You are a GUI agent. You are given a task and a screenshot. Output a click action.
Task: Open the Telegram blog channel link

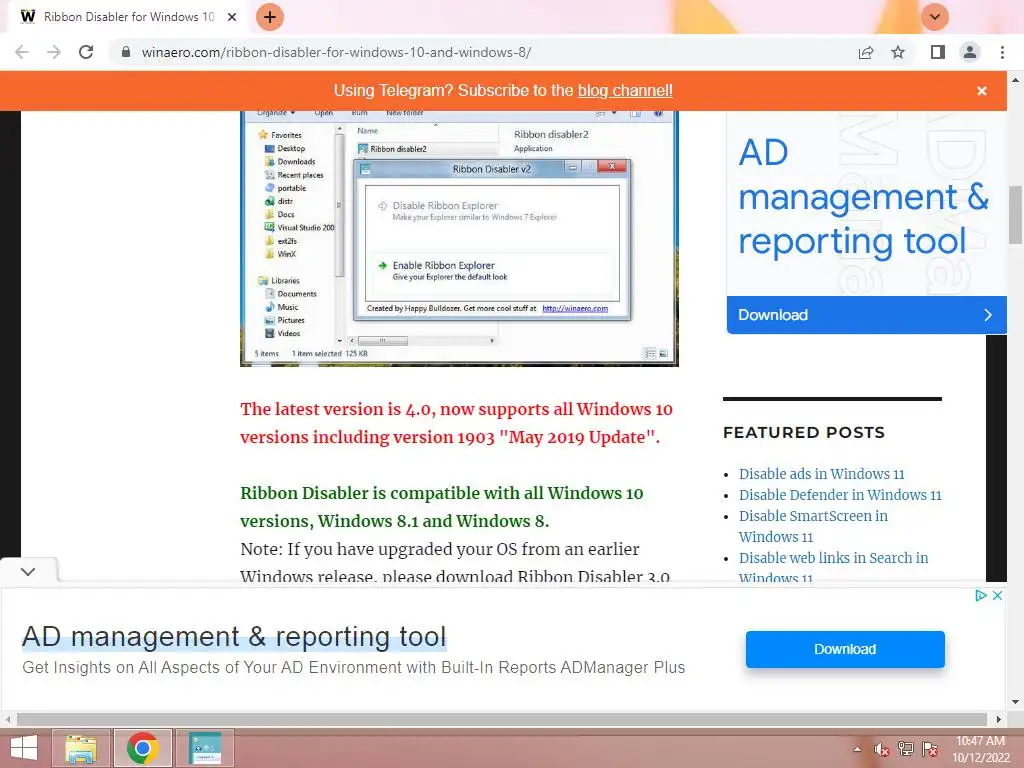coord(625,91)
